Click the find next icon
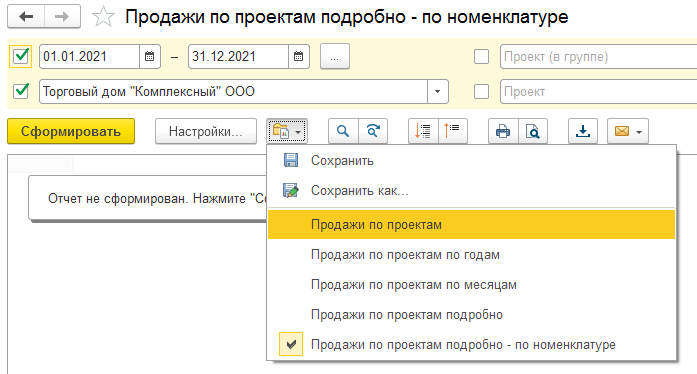697x374 pixels. 373,131
